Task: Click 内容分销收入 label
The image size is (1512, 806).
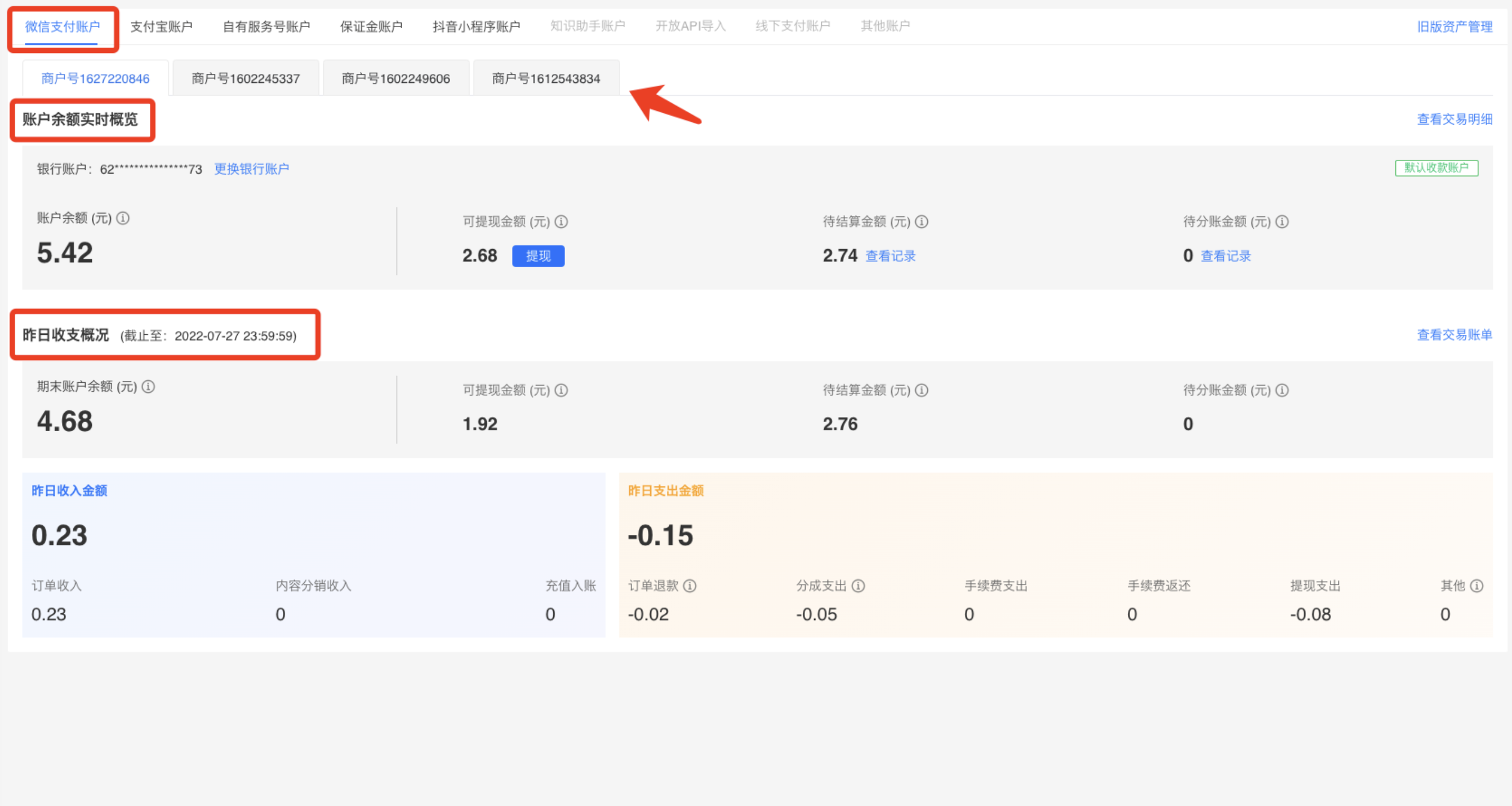Action: (313, 586)
